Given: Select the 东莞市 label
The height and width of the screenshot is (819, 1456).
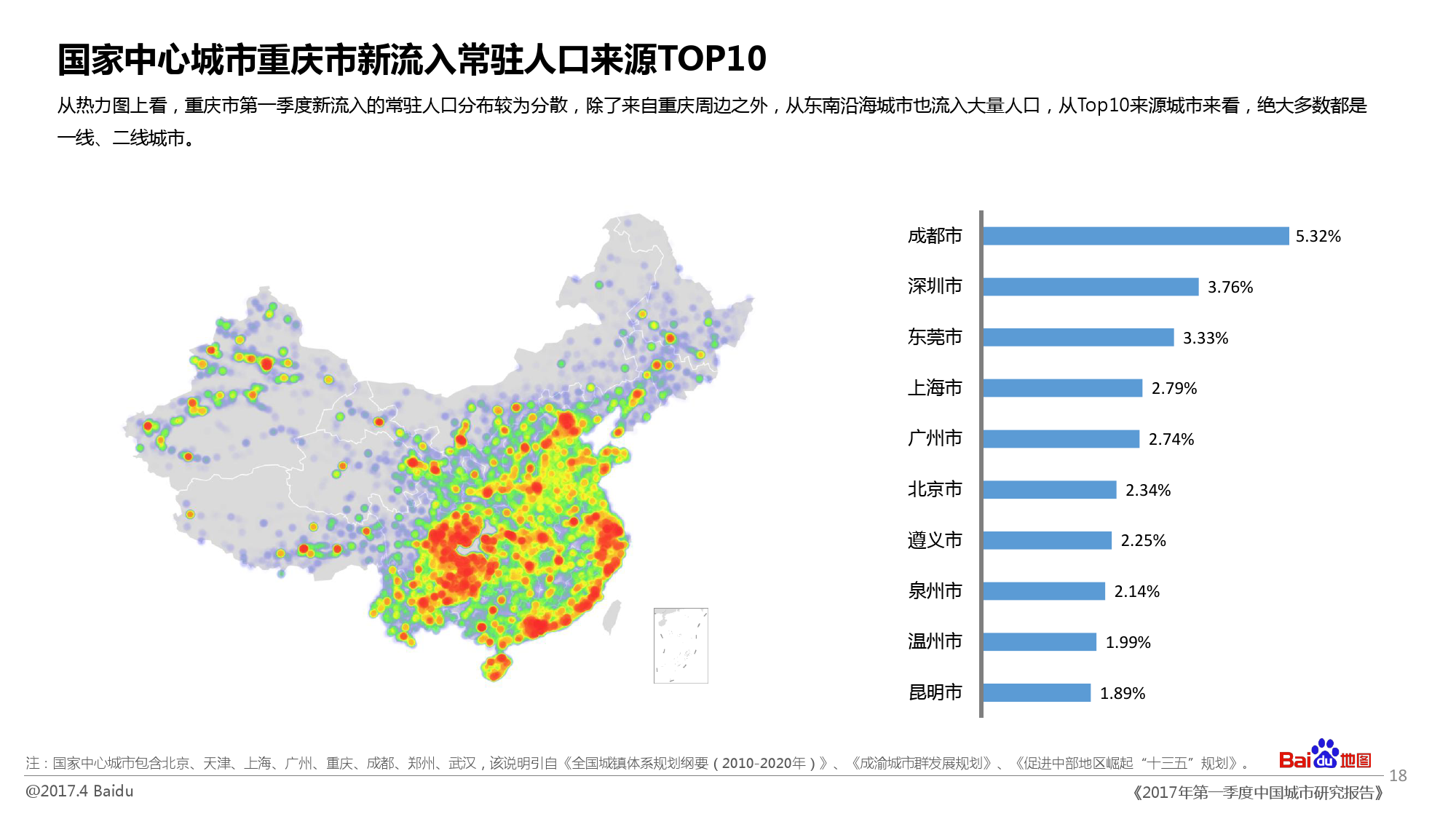Looking at the screenshot, I should tap(935, 337).
